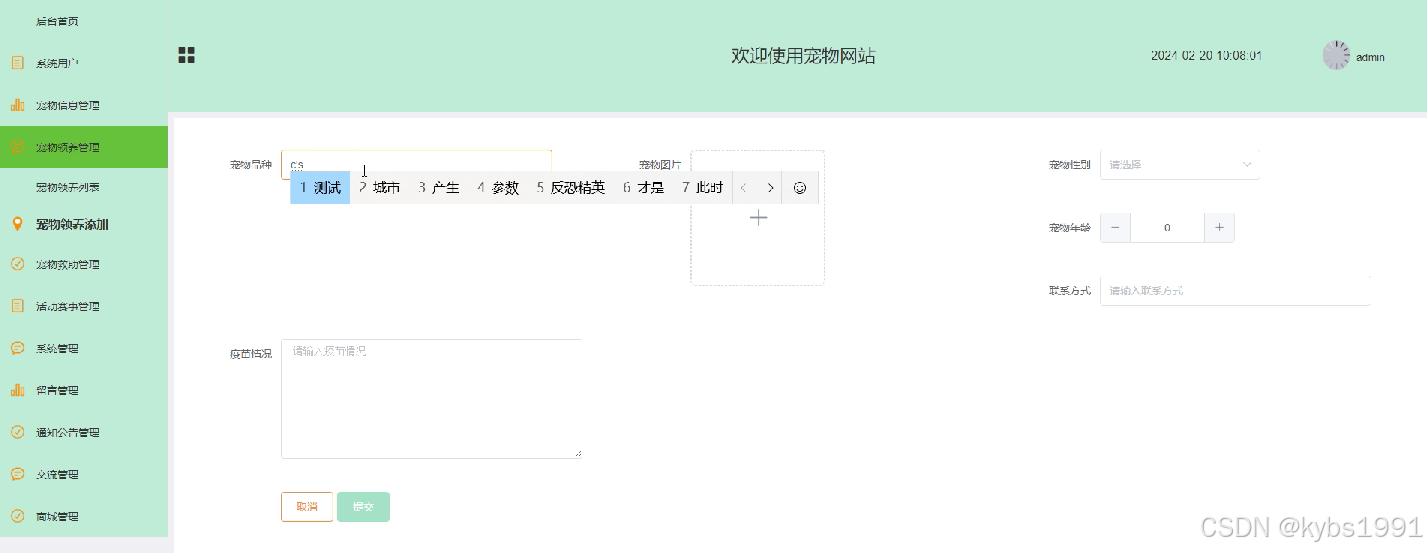The height and width of the screenshot is (553, 1427).
Task: Open the pet gender dropdown
Action: coord(1180,164)
